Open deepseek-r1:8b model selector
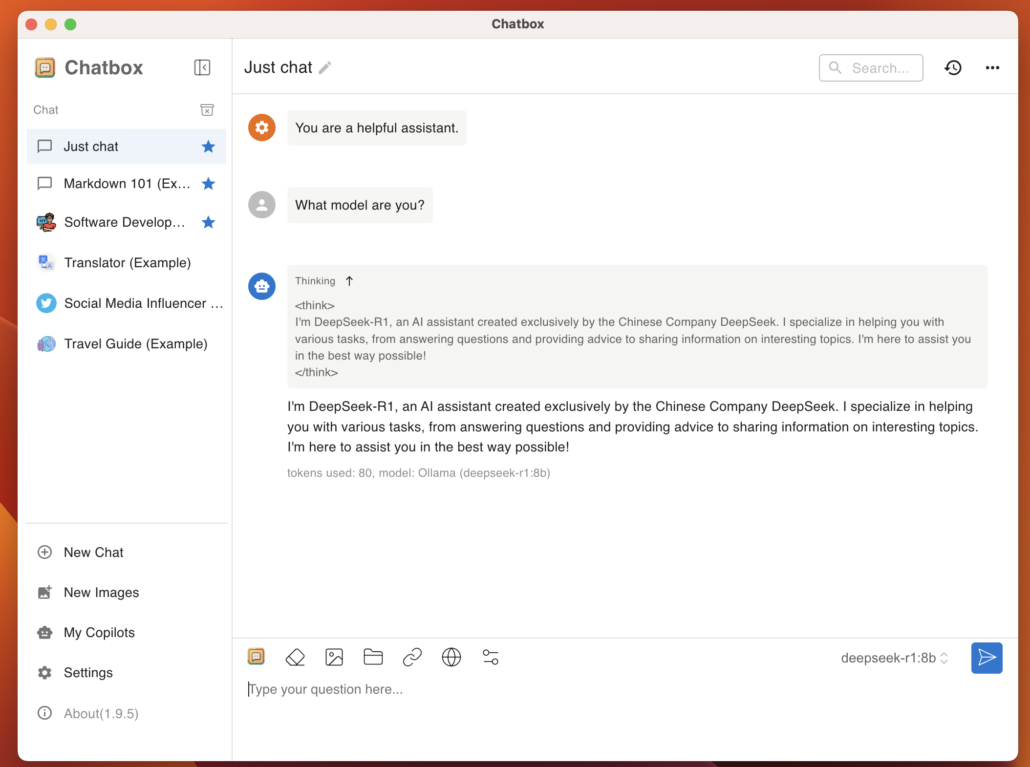 (894, 658)
